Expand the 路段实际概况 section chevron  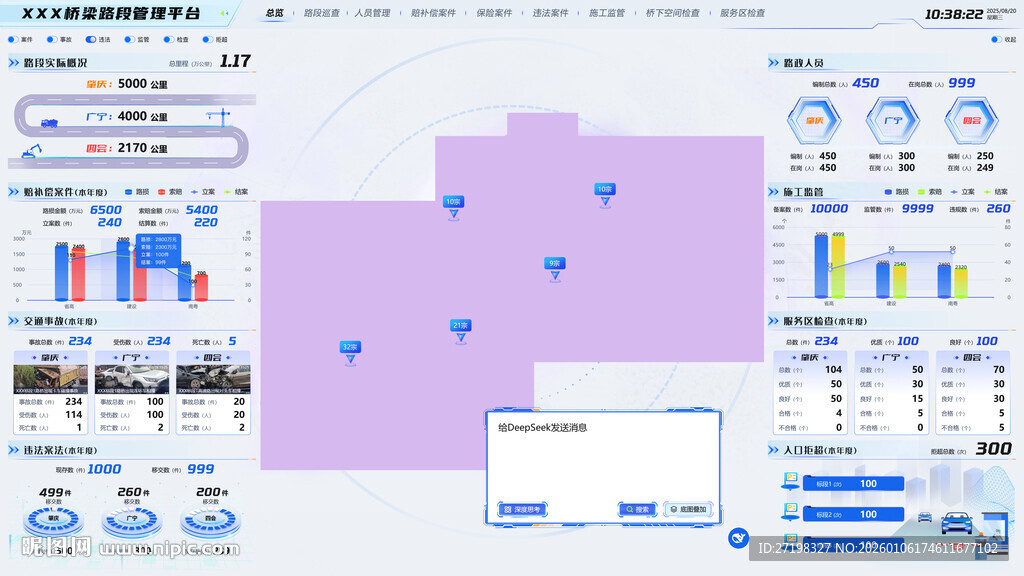13,63
